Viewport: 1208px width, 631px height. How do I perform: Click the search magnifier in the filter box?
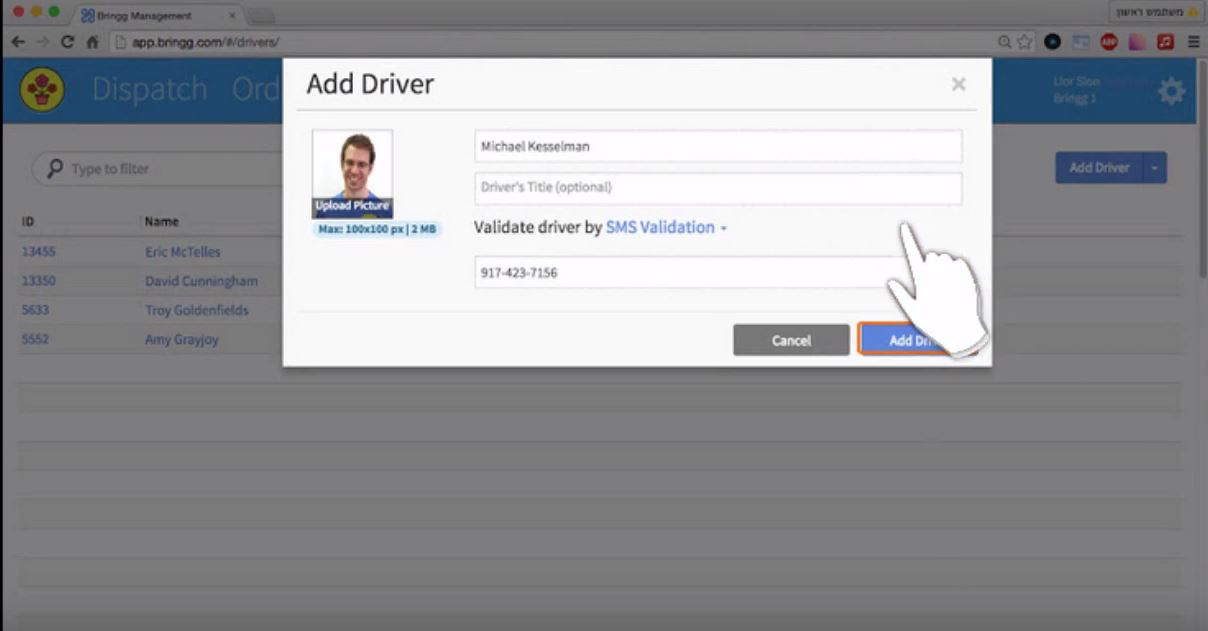point(56,168)
